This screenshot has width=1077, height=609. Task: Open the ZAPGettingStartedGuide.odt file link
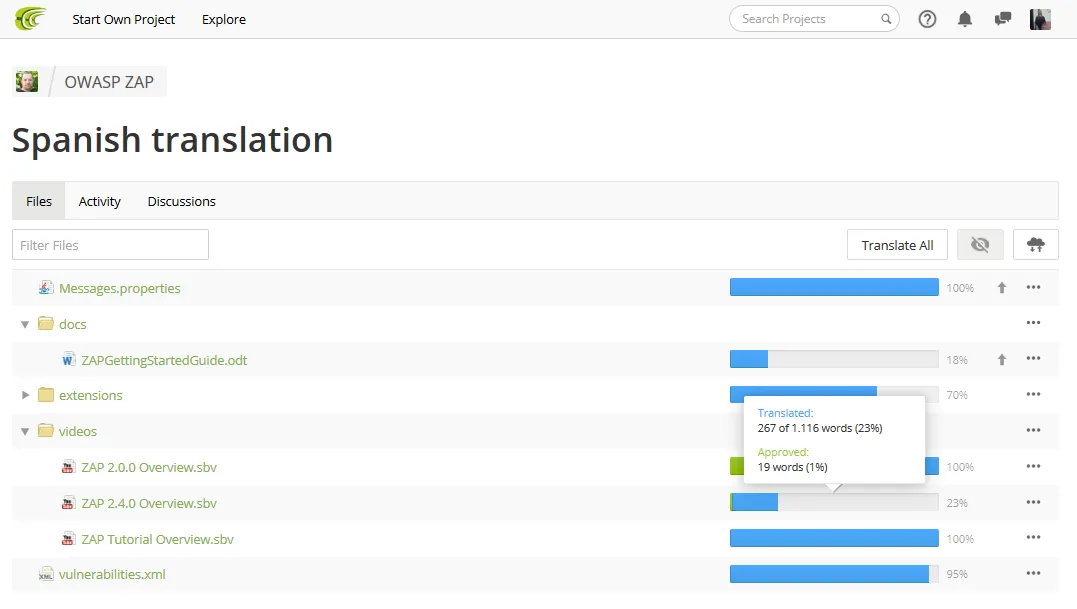(164, 360)
